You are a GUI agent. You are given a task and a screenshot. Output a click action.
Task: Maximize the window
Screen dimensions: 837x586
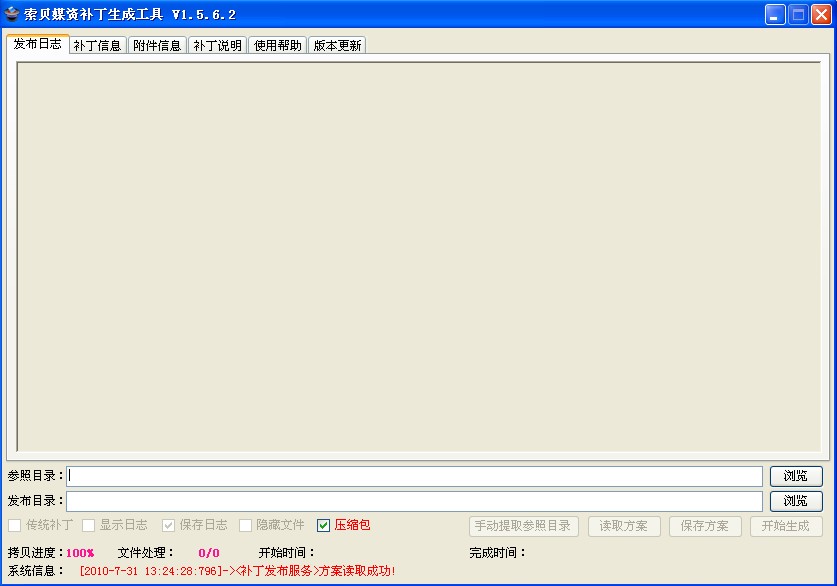798,14
